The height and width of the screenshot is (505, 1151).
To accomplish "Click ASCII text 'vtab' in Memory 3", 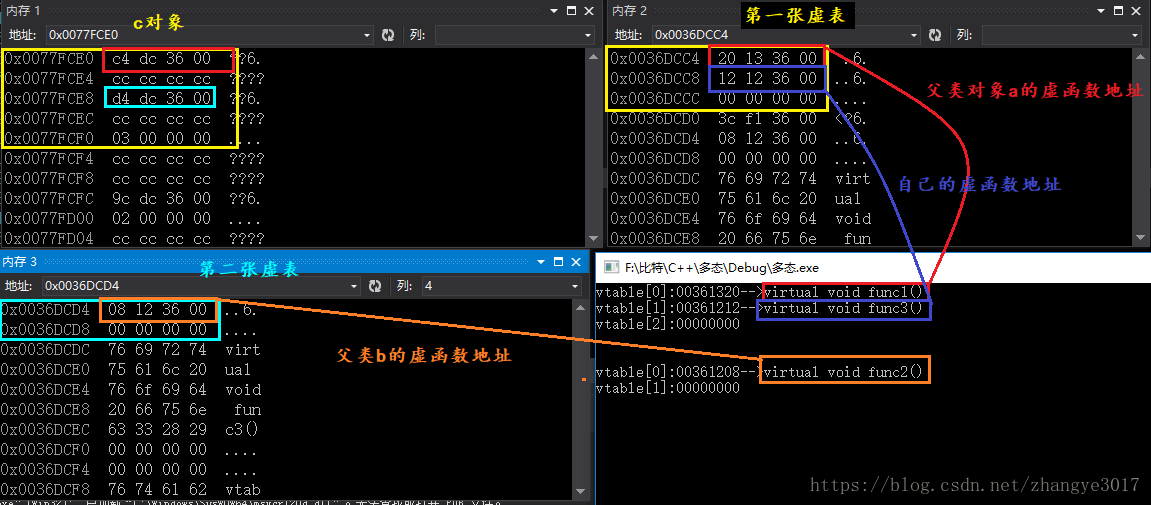I will [243, 489].
